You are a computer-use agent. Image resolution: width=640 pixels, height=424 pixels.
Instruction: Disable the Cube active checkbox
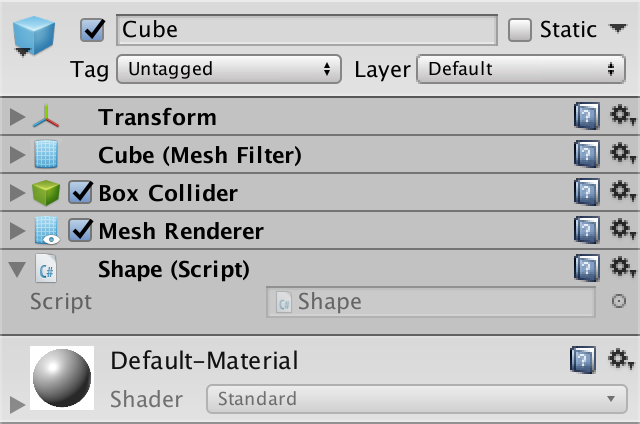click(92, 30)
